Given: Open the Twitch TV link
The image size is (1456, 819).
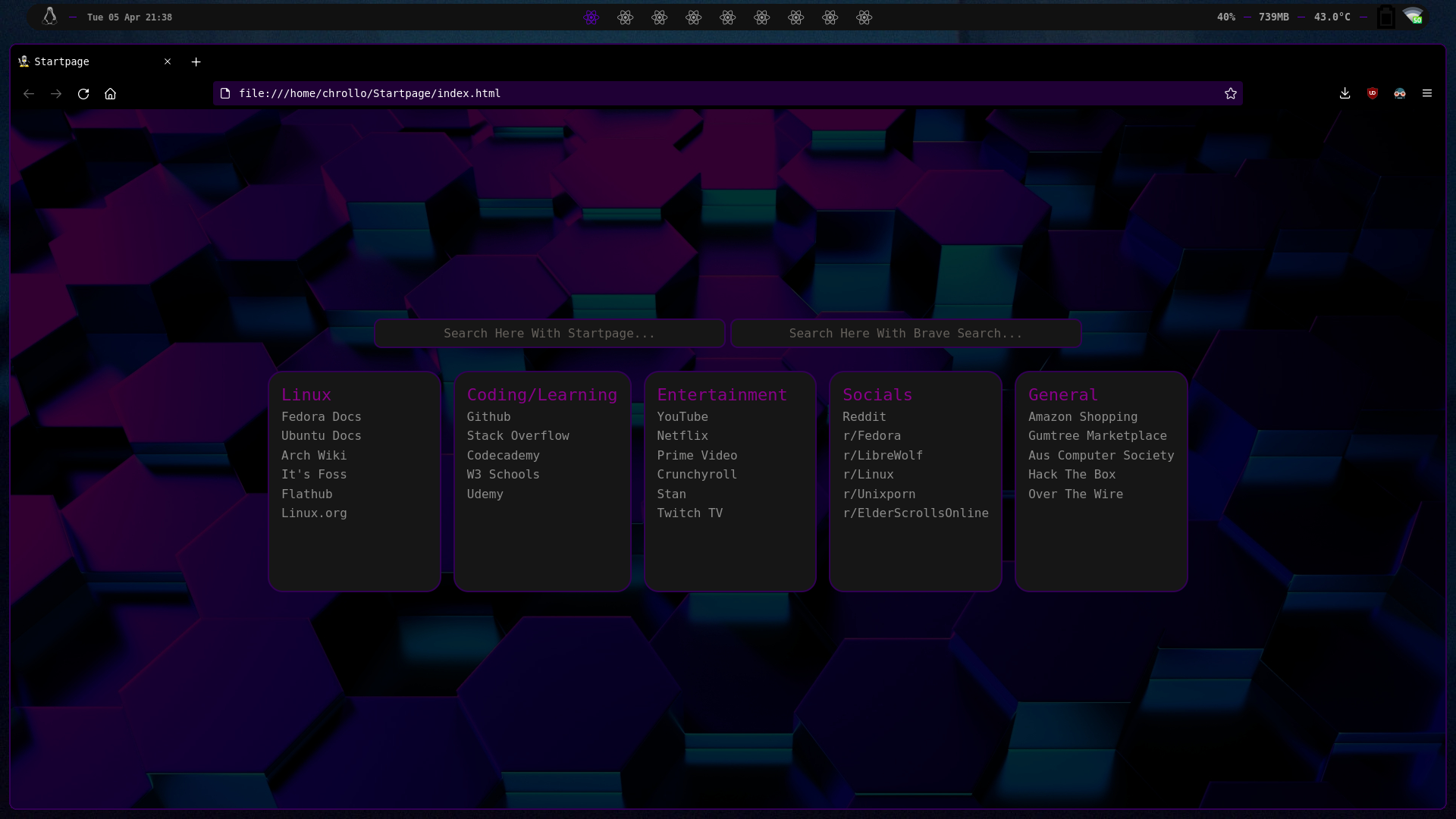Looking at the screenshot, I should [x=690, y=513].
